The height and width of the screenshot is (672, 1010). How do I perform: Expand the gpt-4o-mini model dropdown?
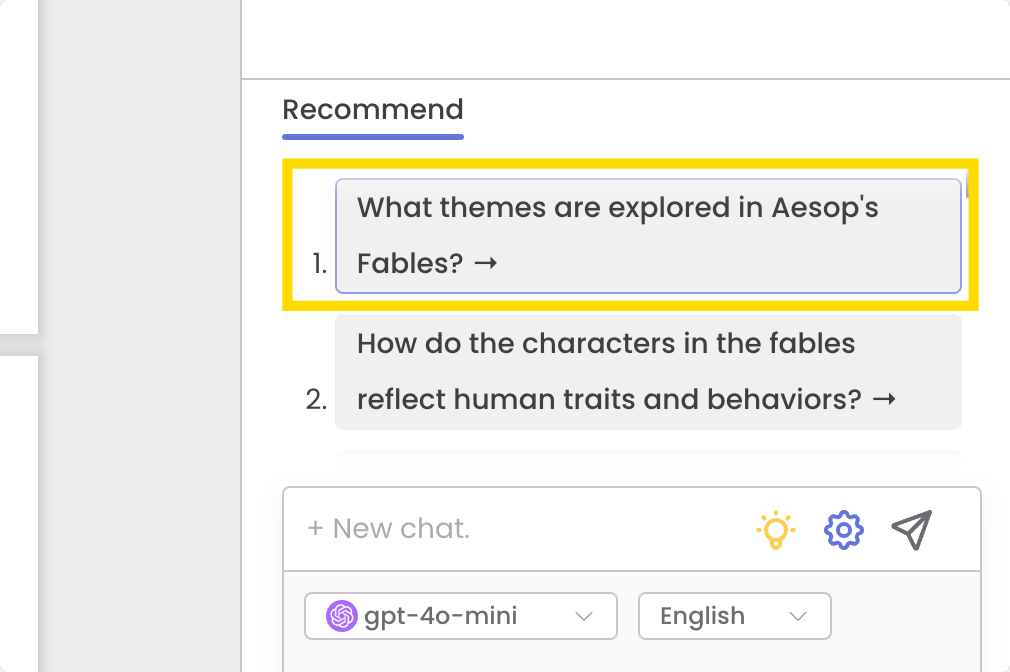[461, 616]
